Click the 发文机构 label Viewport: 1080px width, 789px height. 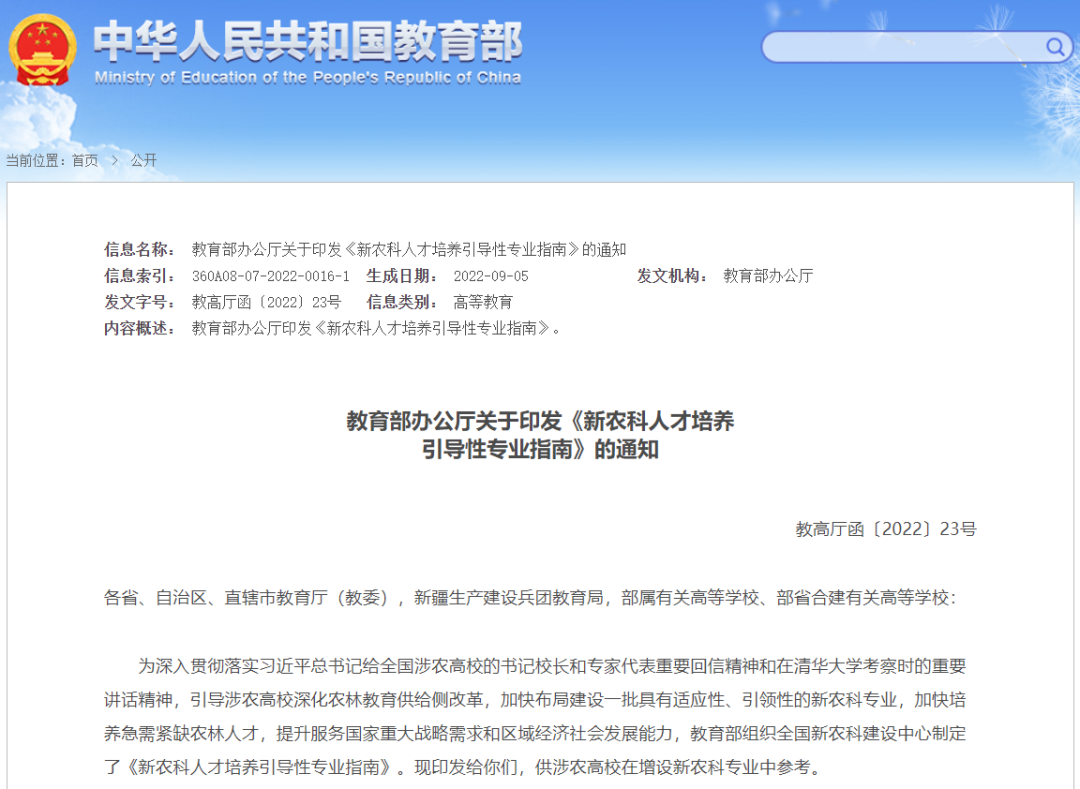tap(672, 276)
